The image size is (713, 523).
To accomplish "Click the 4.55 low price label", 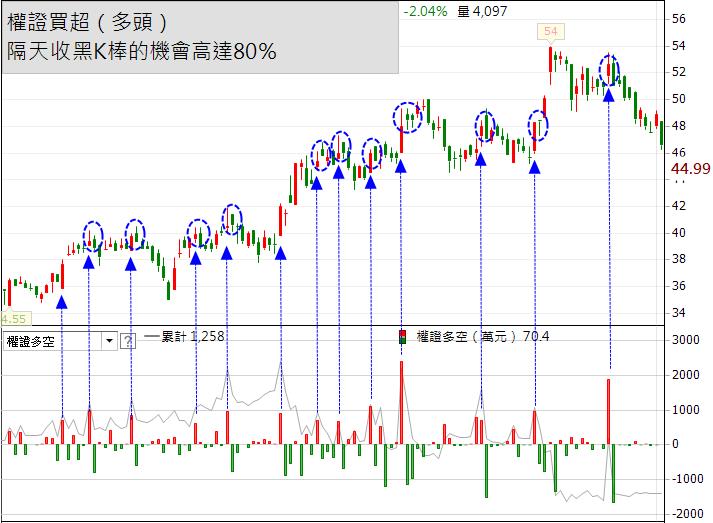I will (x=15, y=319).
